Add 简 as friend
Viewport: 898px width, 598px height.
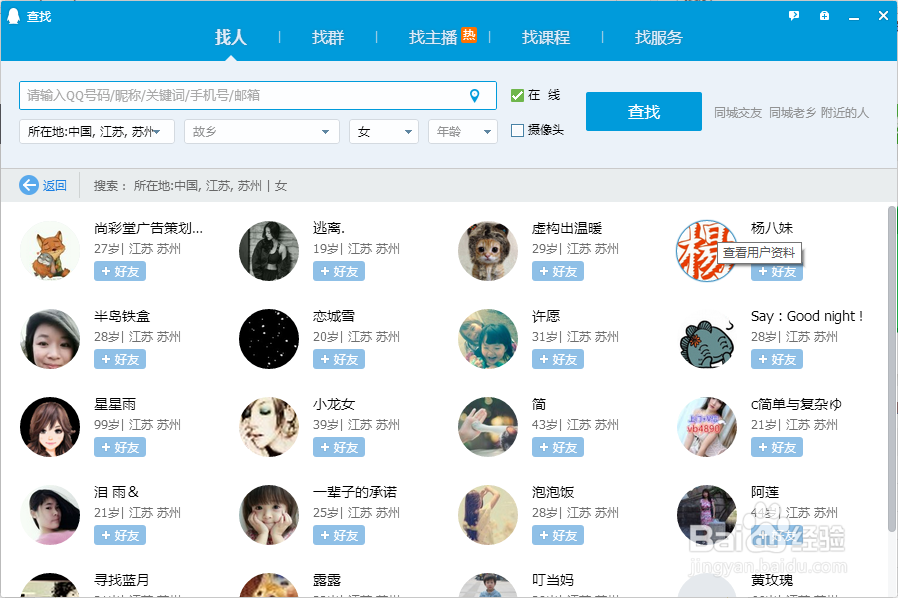click(x=558, y=447)
